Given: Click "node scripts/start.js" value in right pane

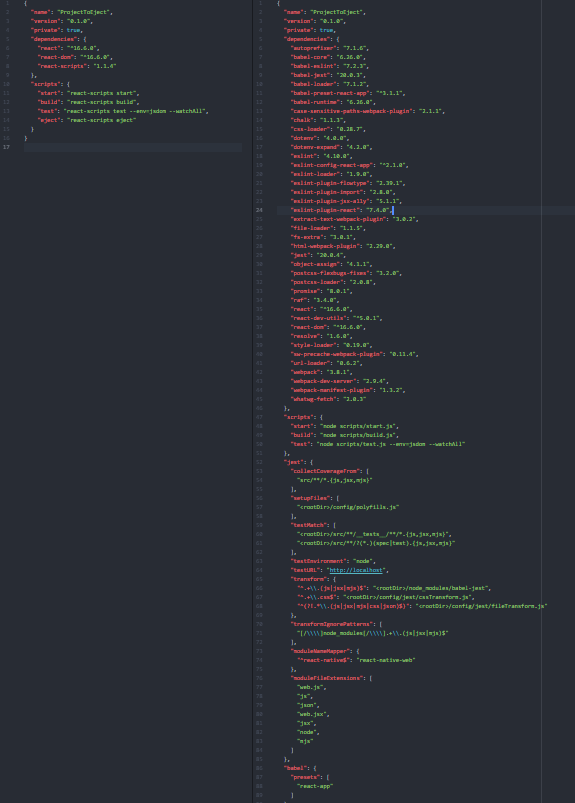Looking at the screenshot, I should tap(359, 426).
